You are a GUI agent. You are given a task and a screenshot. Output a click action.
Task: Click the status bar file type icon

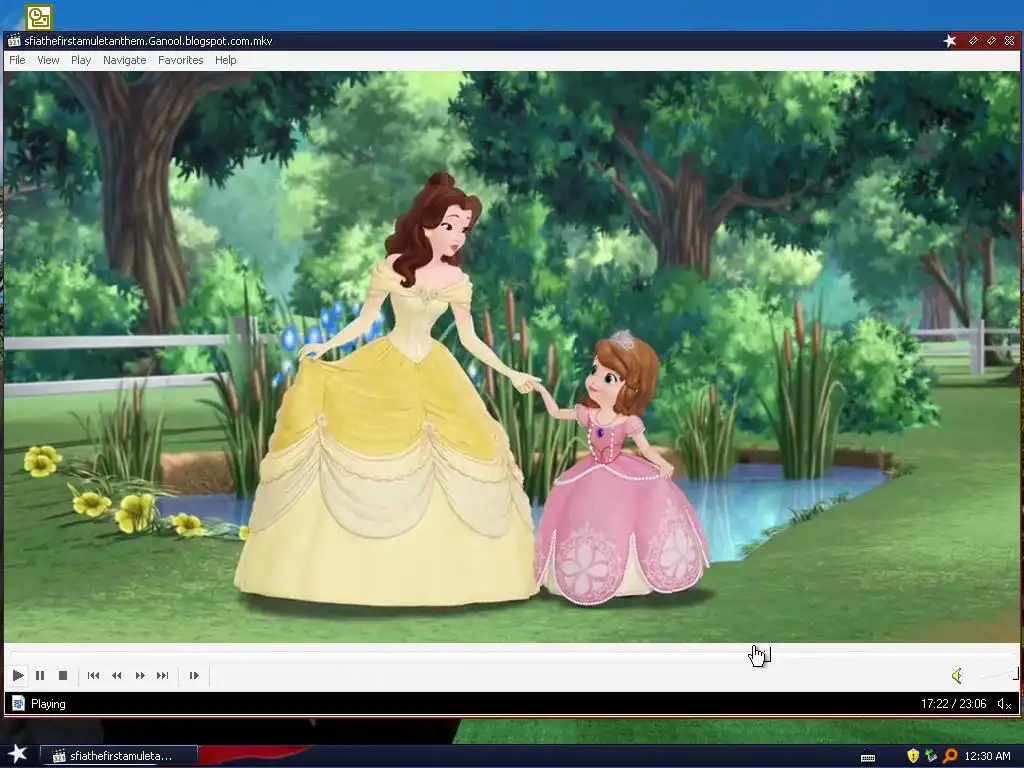tap(18, 703)
